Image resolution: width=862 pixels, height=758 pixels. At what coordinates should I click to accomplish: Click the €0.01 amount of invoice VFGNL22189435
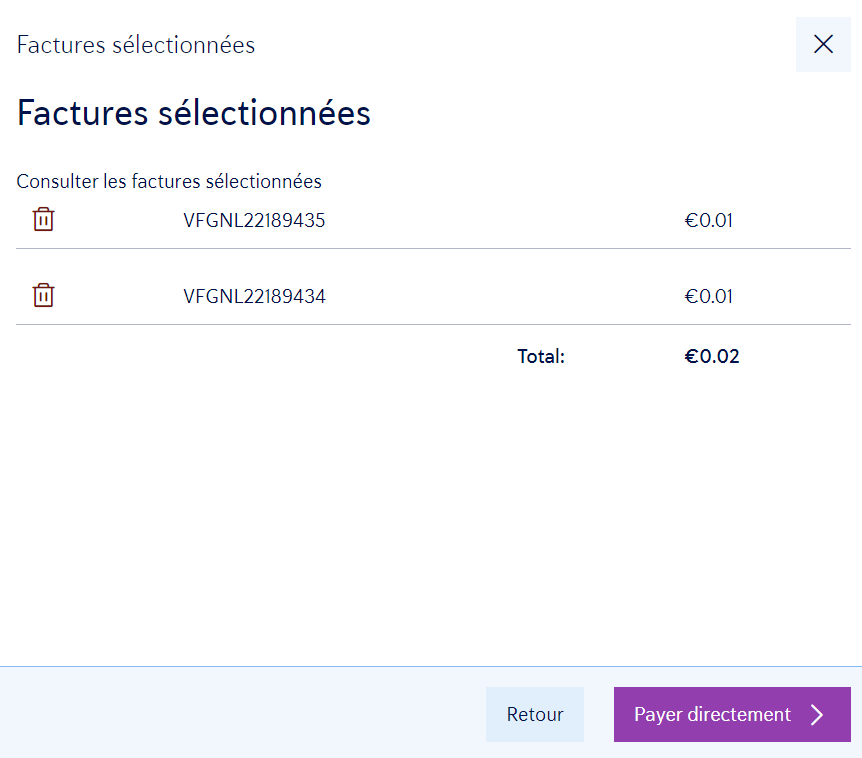pyautogui.click(x=708, y=221)
